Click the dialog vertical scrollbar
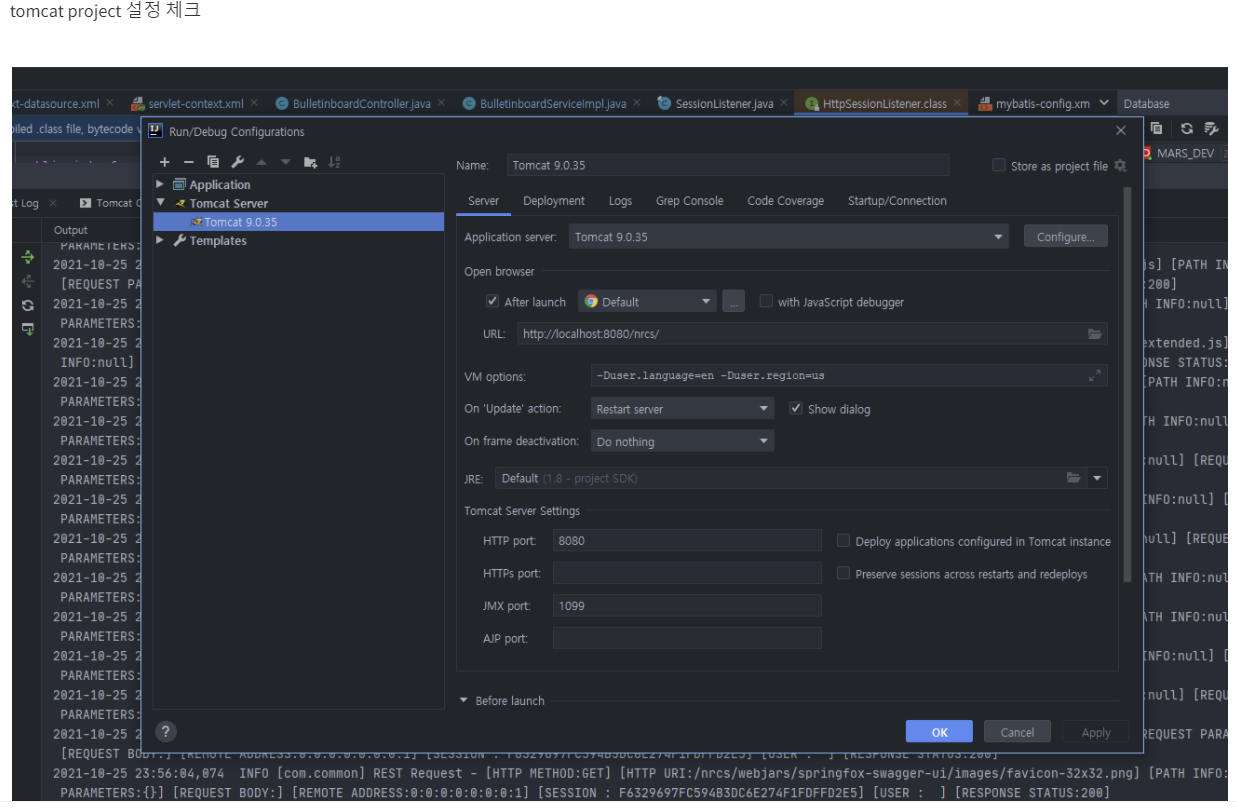This screenshot has width=1237, height=809. (x=1128, y=382)
